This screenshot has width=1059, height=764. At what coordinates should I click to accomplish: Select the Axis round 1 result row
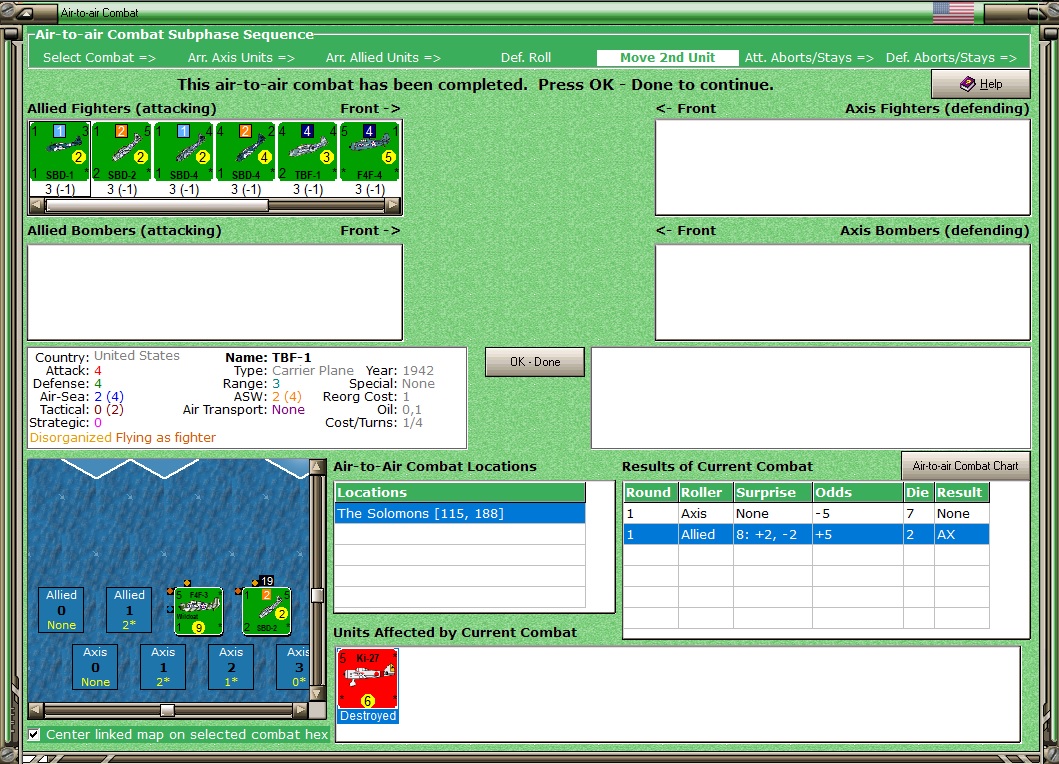tap(806, 513)
